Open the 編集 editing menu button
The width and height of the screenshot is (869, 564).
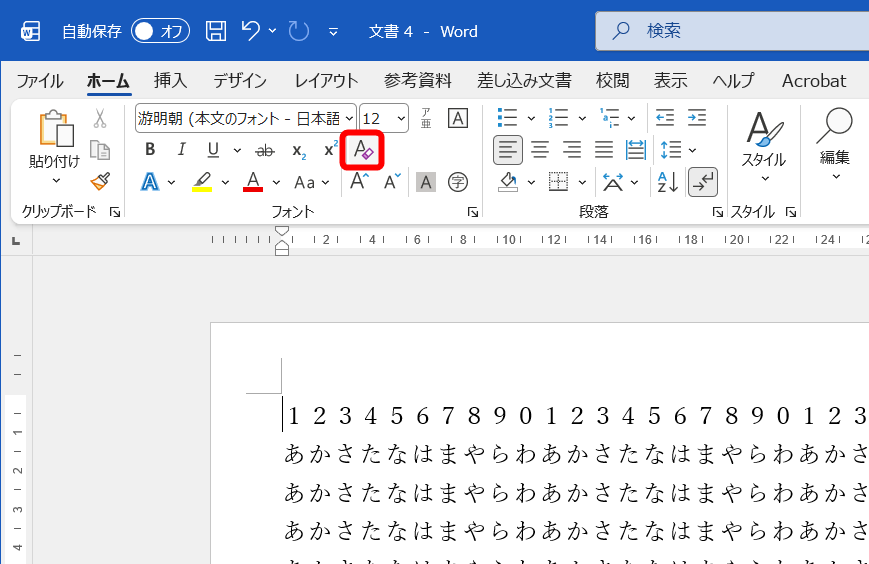pyautogui.click(x=835, y=145)
